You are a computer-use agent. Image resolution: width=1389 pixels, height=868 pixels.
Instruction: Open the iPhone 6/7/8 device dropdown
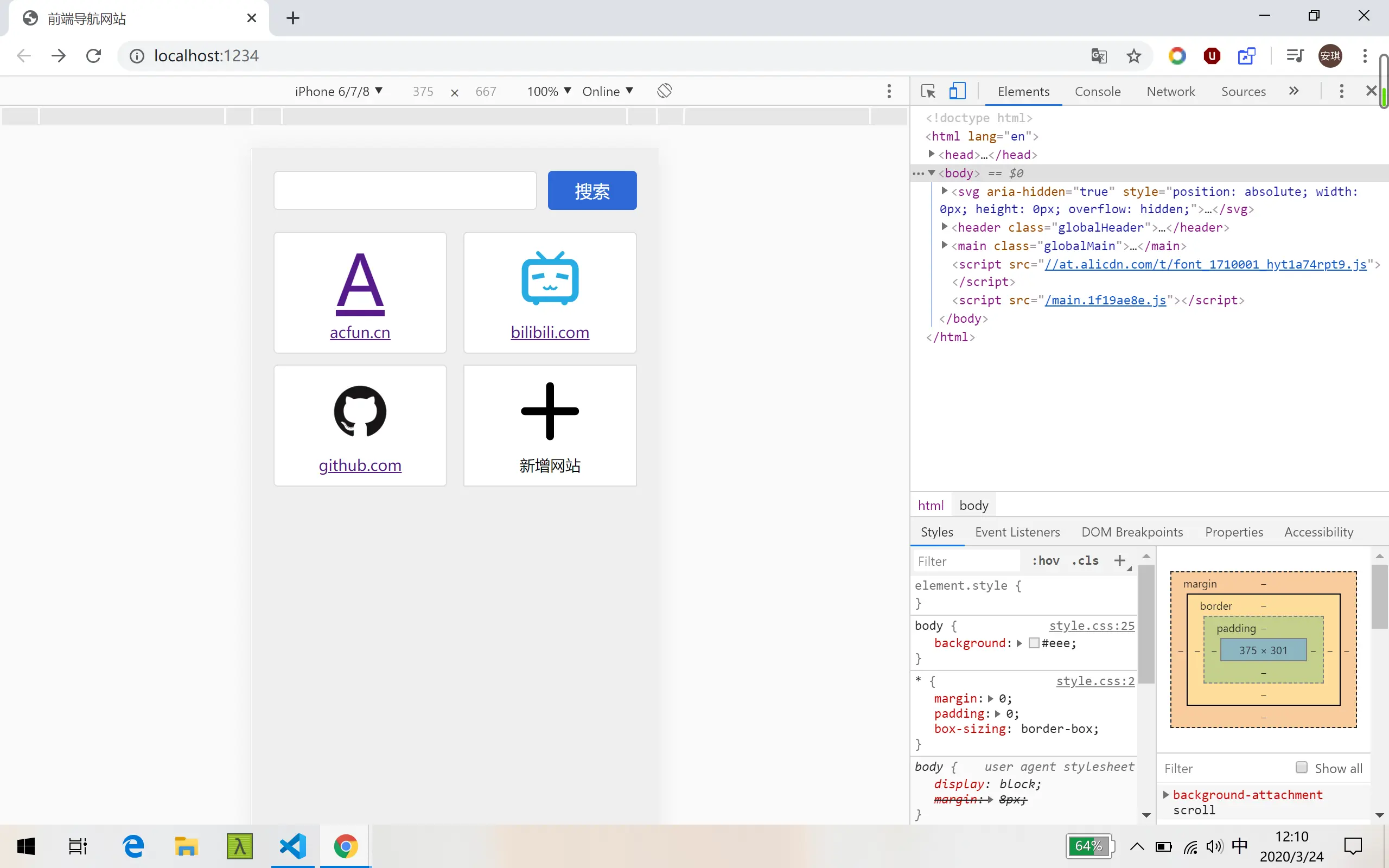pyautogui.click(x=339, y=91)
